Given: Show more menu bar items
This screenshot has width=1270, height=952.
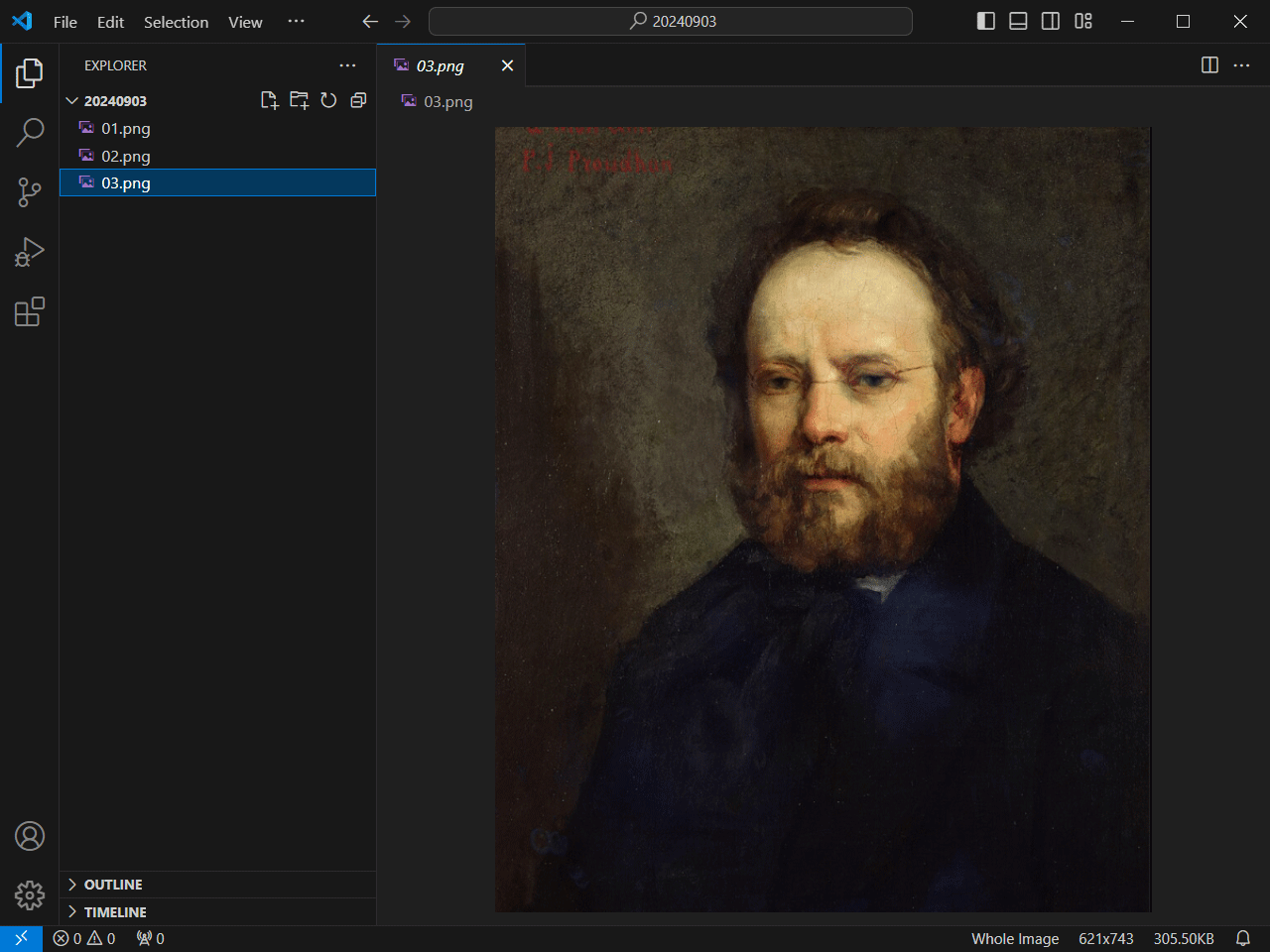Looking at the screenshot, I should click(296, 22).
